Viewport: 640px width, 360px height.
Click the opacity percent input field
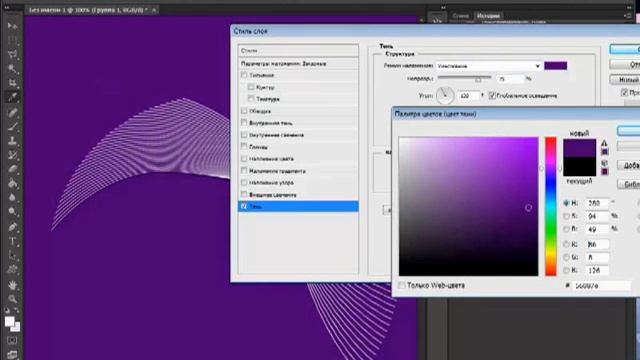click(x=510, y=79)
